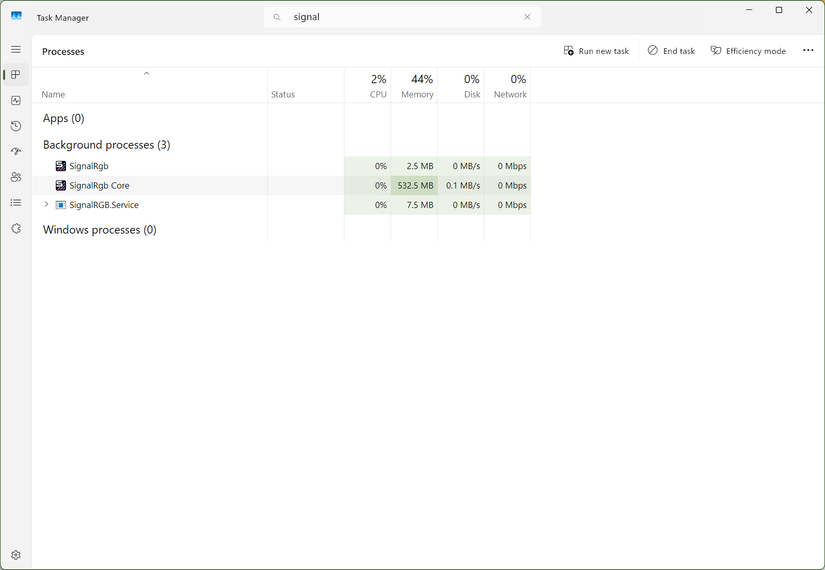This screenshot has width=825, height=570.
Task: Select the Processes sidebar icon
Action: point(16,75)
